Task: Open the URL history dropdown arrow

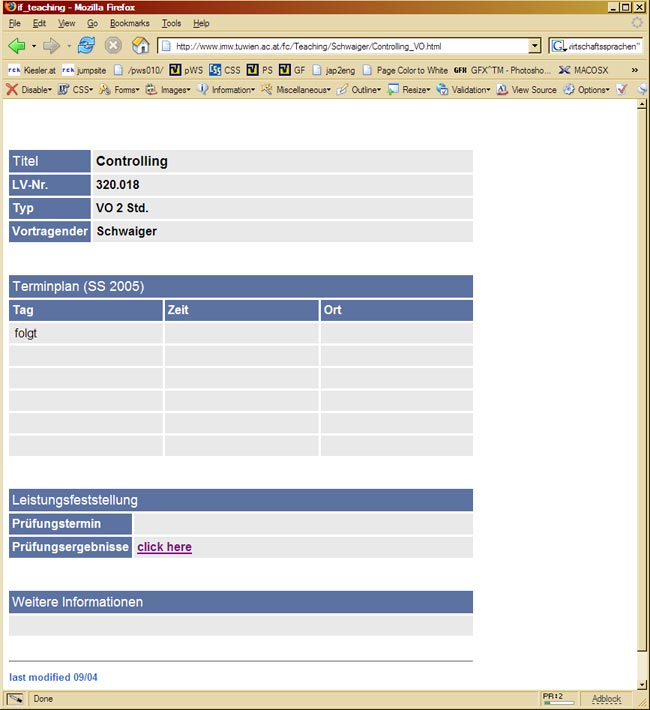Action: coord(534,46)
